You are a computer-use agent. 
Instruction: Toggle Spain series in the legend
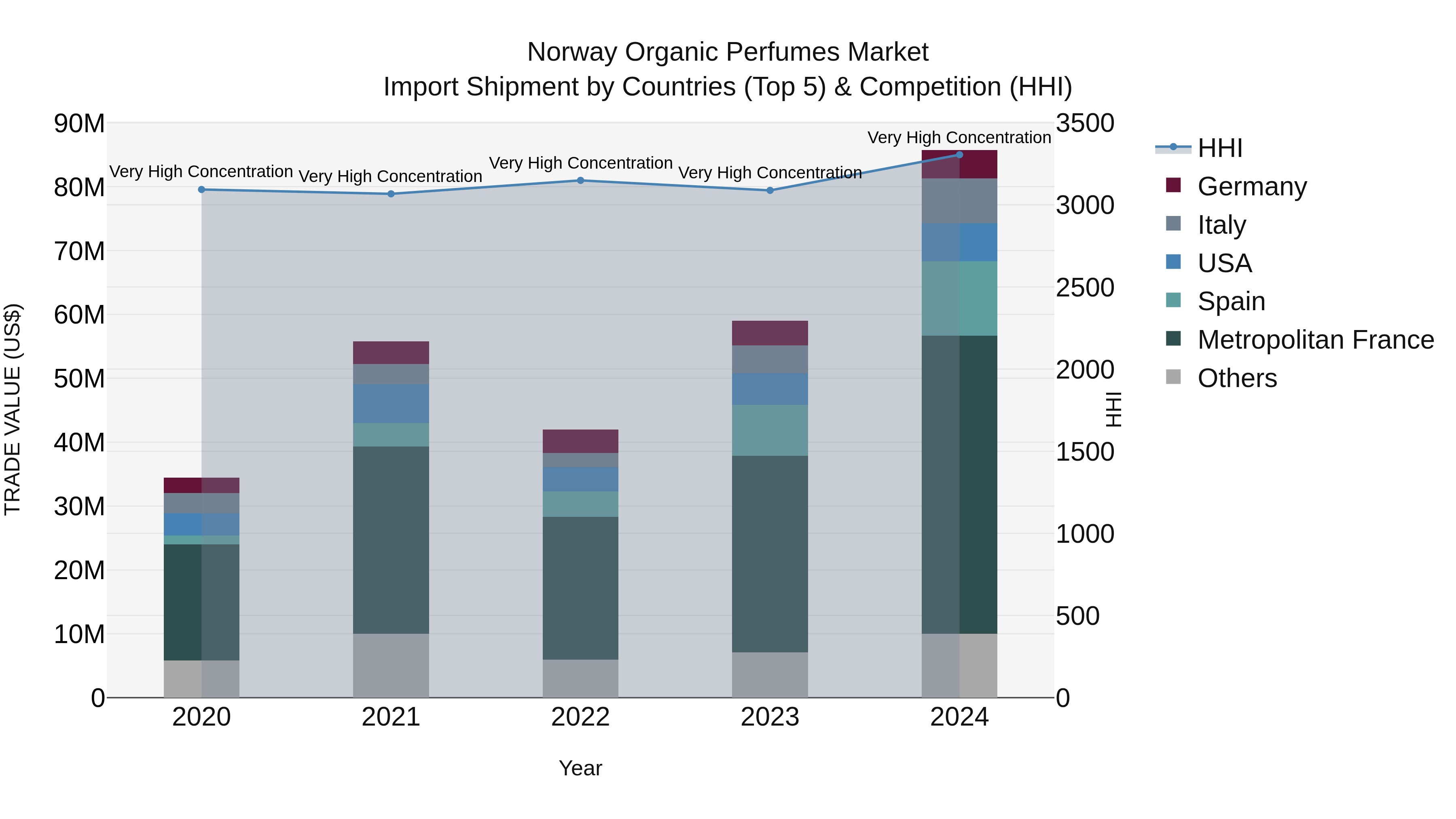click(x=1215, y=301)
